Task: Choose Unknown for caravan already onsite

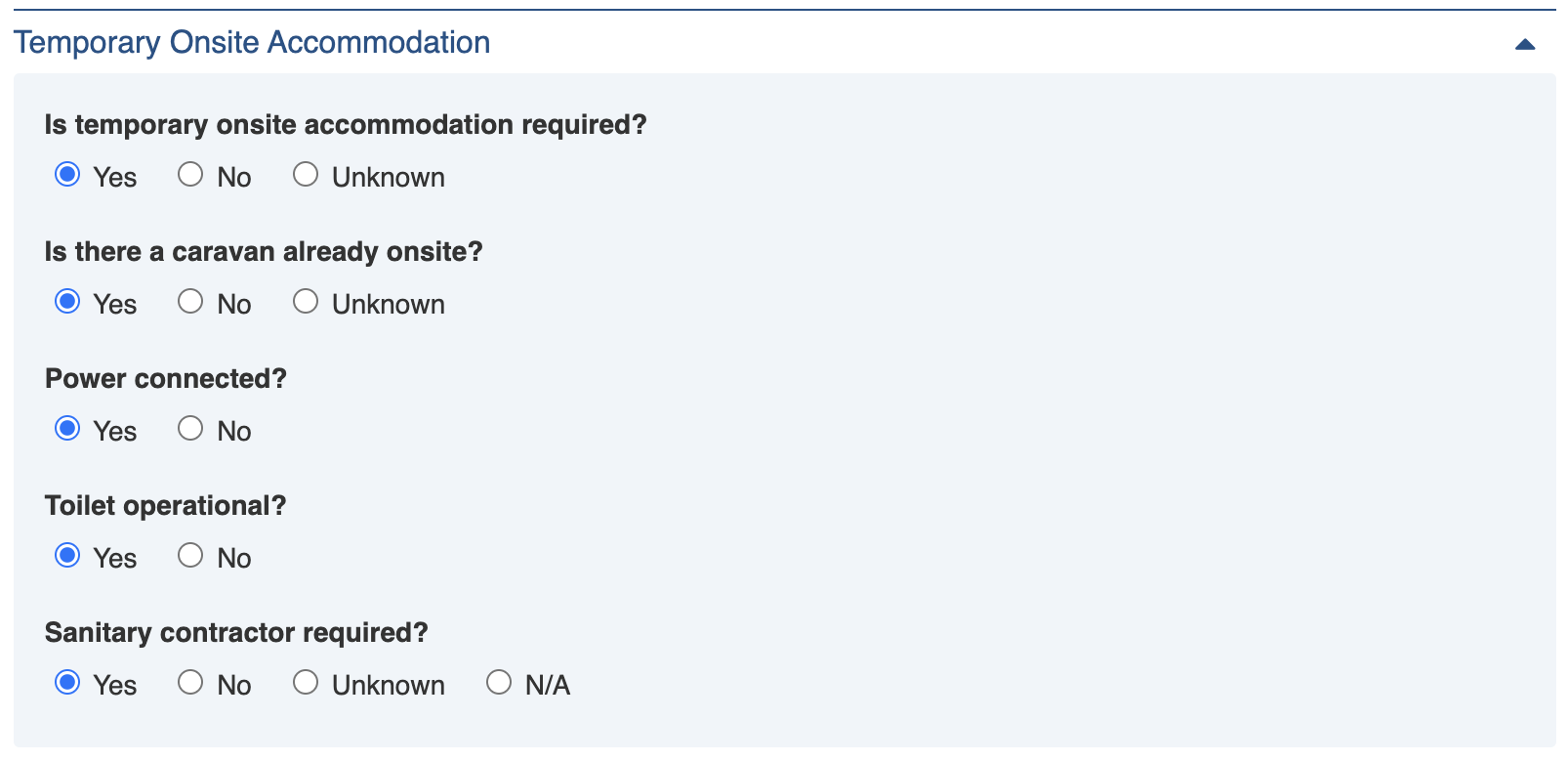Action: 306,302
